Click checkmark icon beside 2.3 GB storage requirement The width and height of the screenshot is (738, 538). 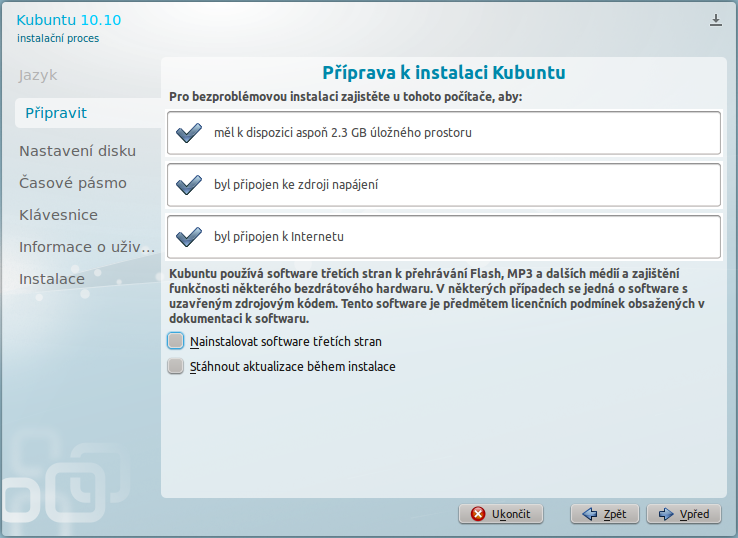(189, 133)
